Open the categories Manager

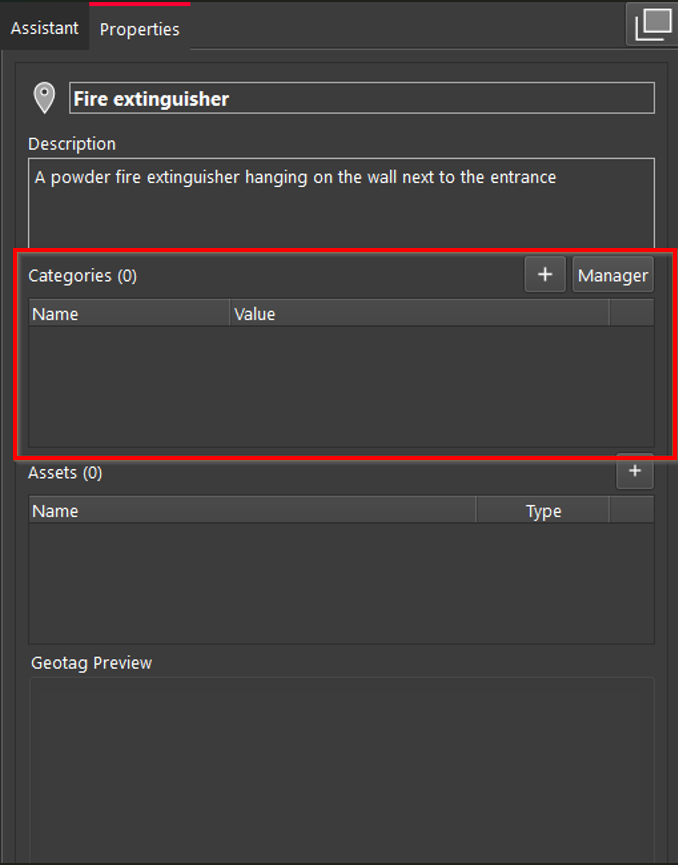612,275
